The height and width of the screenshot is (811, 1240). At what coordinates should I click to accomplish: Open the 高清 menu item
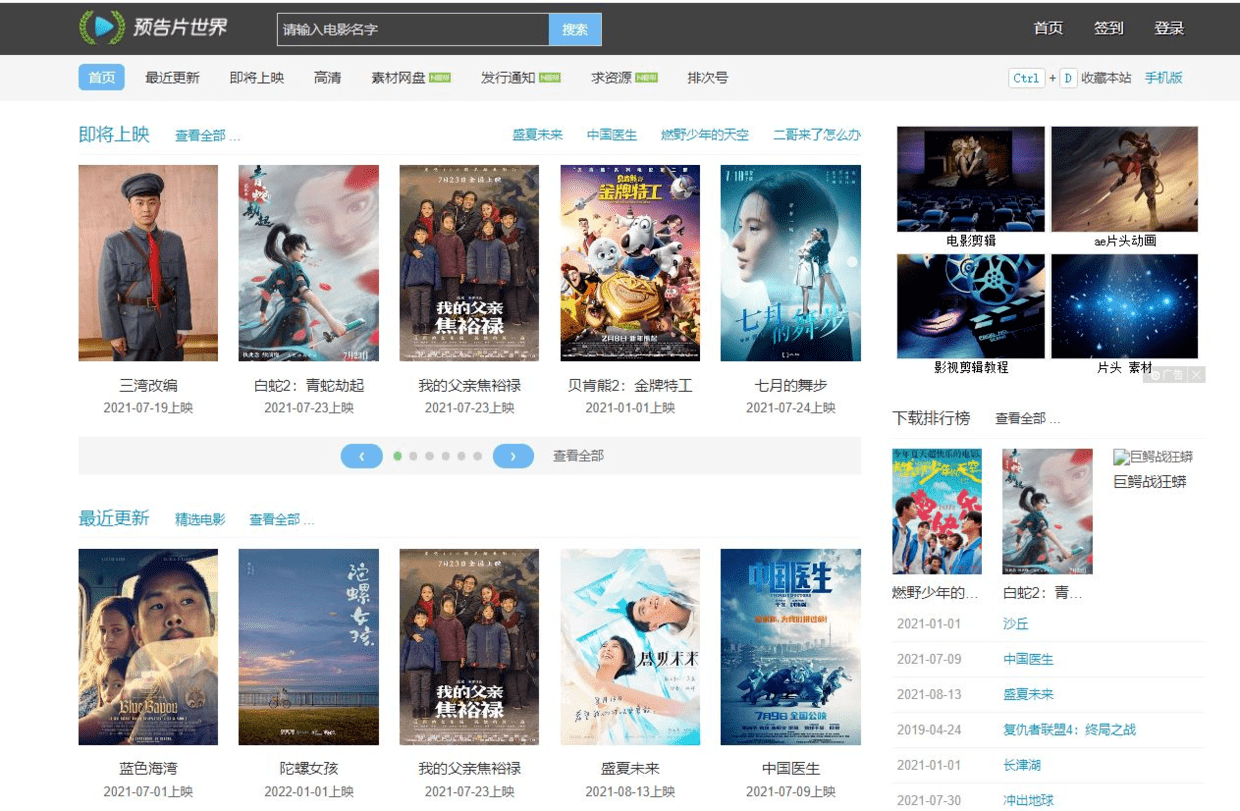click(327, 77)
